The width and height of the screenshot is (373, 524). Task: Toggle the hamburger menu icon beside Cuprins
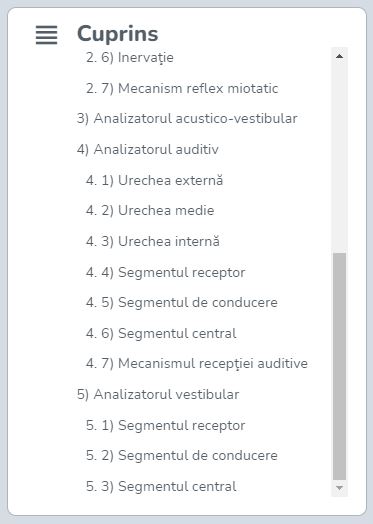click(x=46, y=35)
